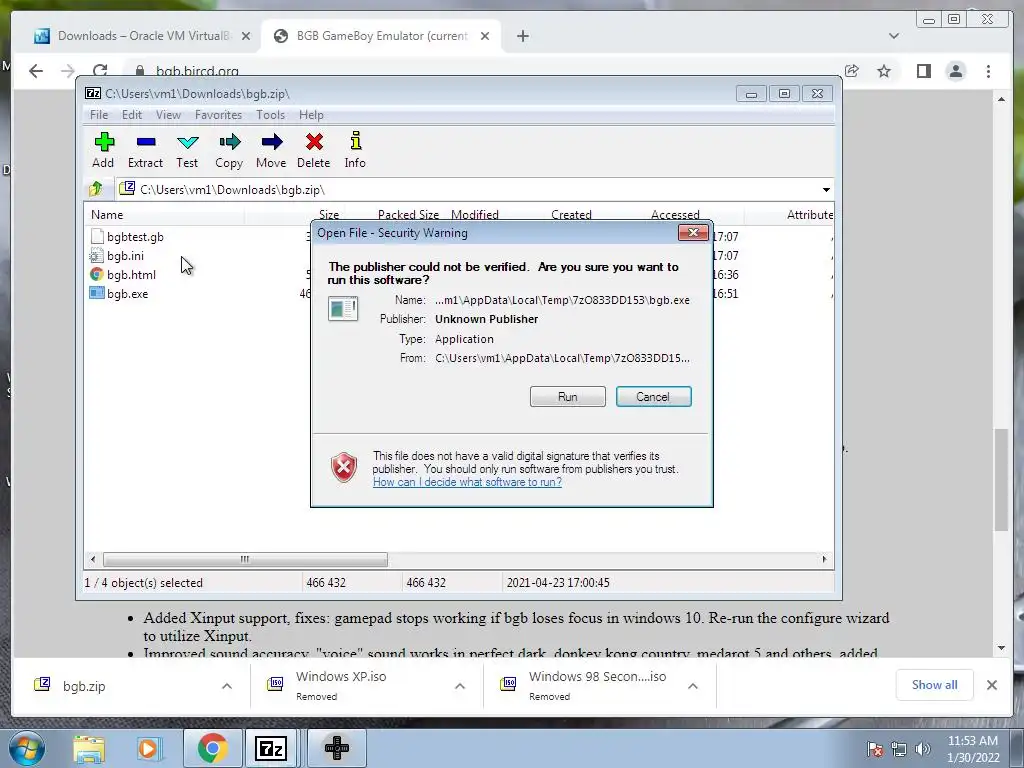Click the network icon in system tray
Image resolution: width=1024 pixels, height=768 pixels.
point(899,749)
